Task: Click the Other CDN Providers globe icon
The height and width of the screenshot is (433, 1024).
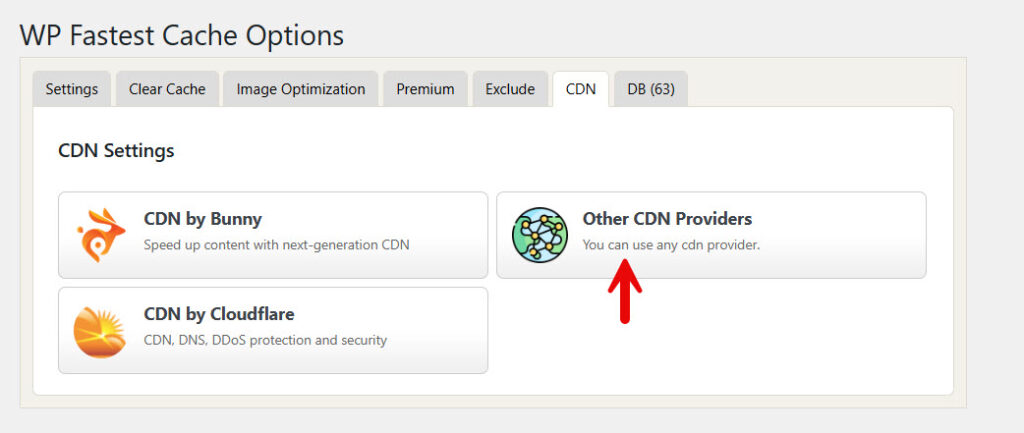Action: [x=539, y=235]
